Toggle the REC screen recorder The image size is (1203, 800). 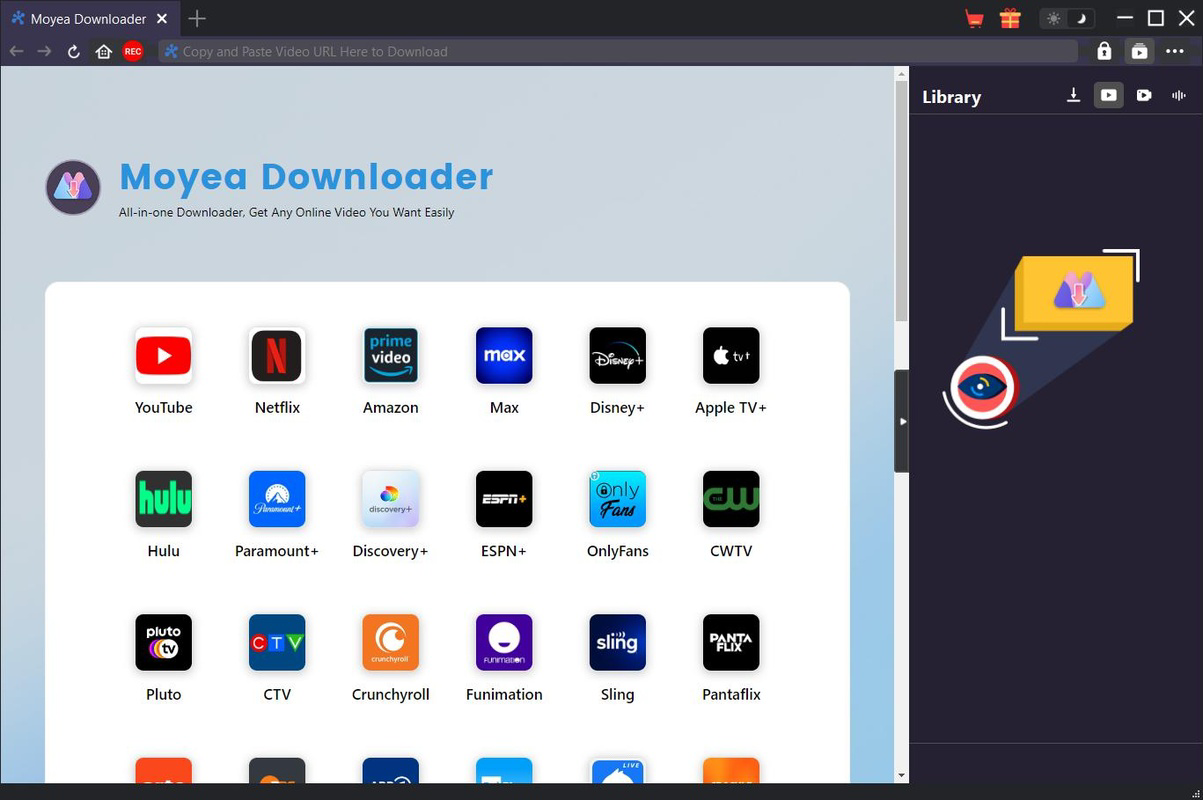133,51
